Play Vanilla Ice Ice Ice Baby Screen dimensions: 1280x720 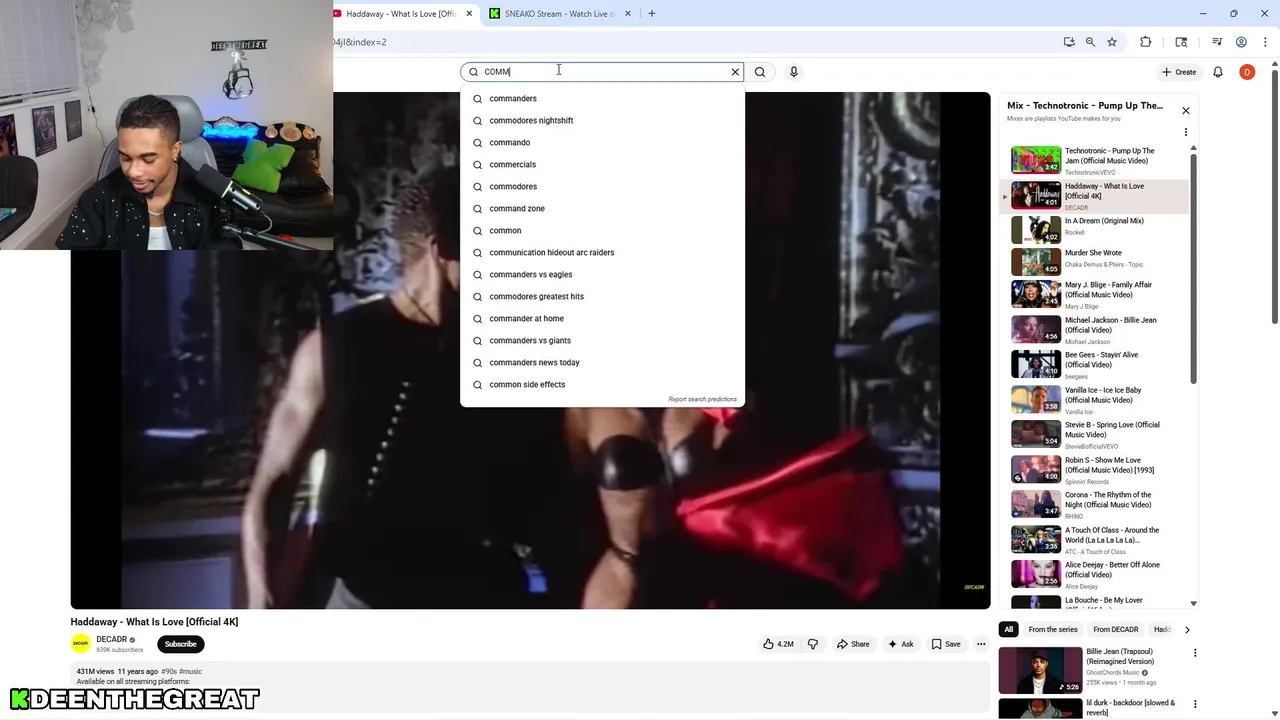(1096, 400)
